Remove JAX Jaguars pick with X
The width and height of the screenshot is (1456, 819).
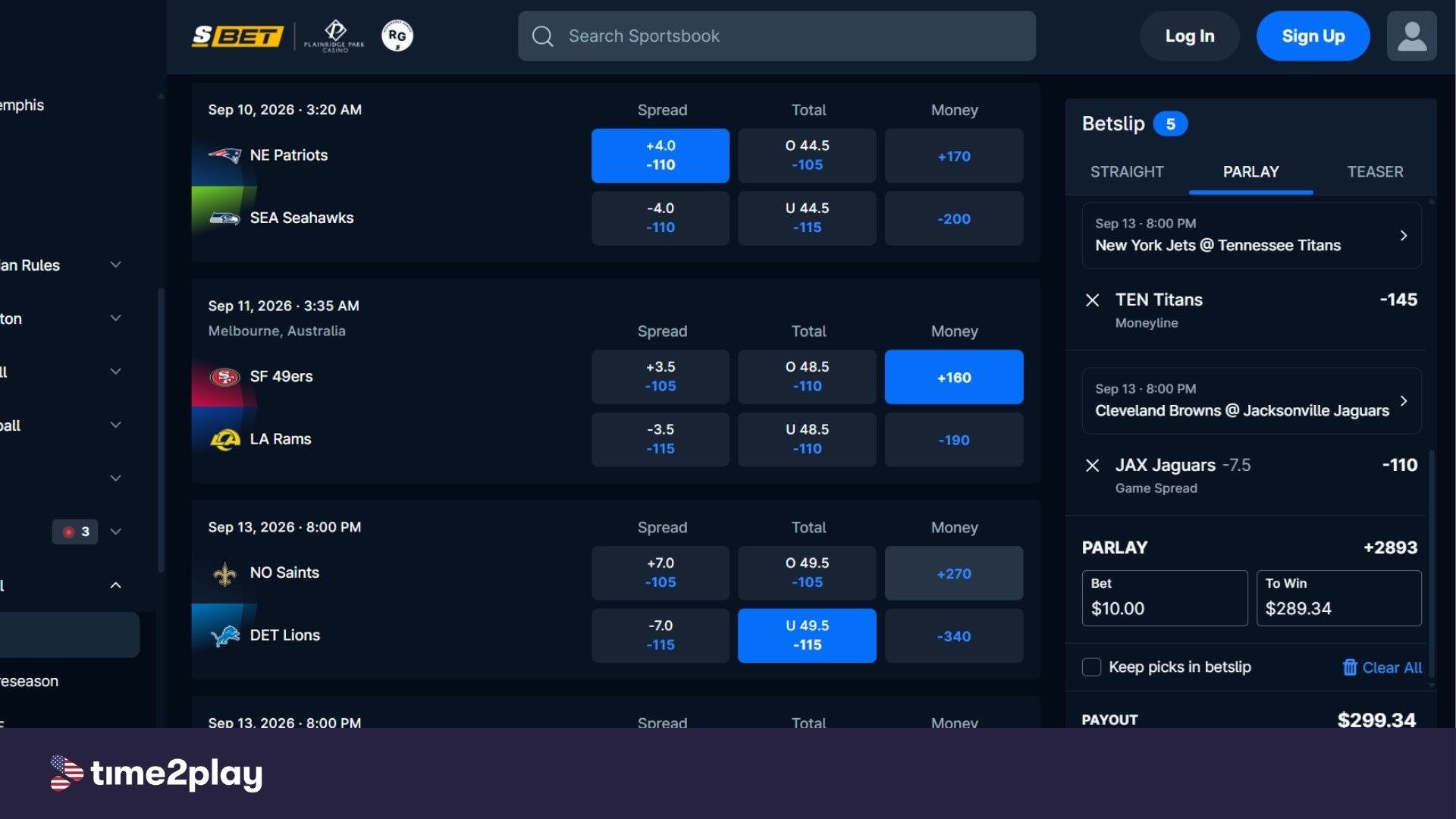1092,466
